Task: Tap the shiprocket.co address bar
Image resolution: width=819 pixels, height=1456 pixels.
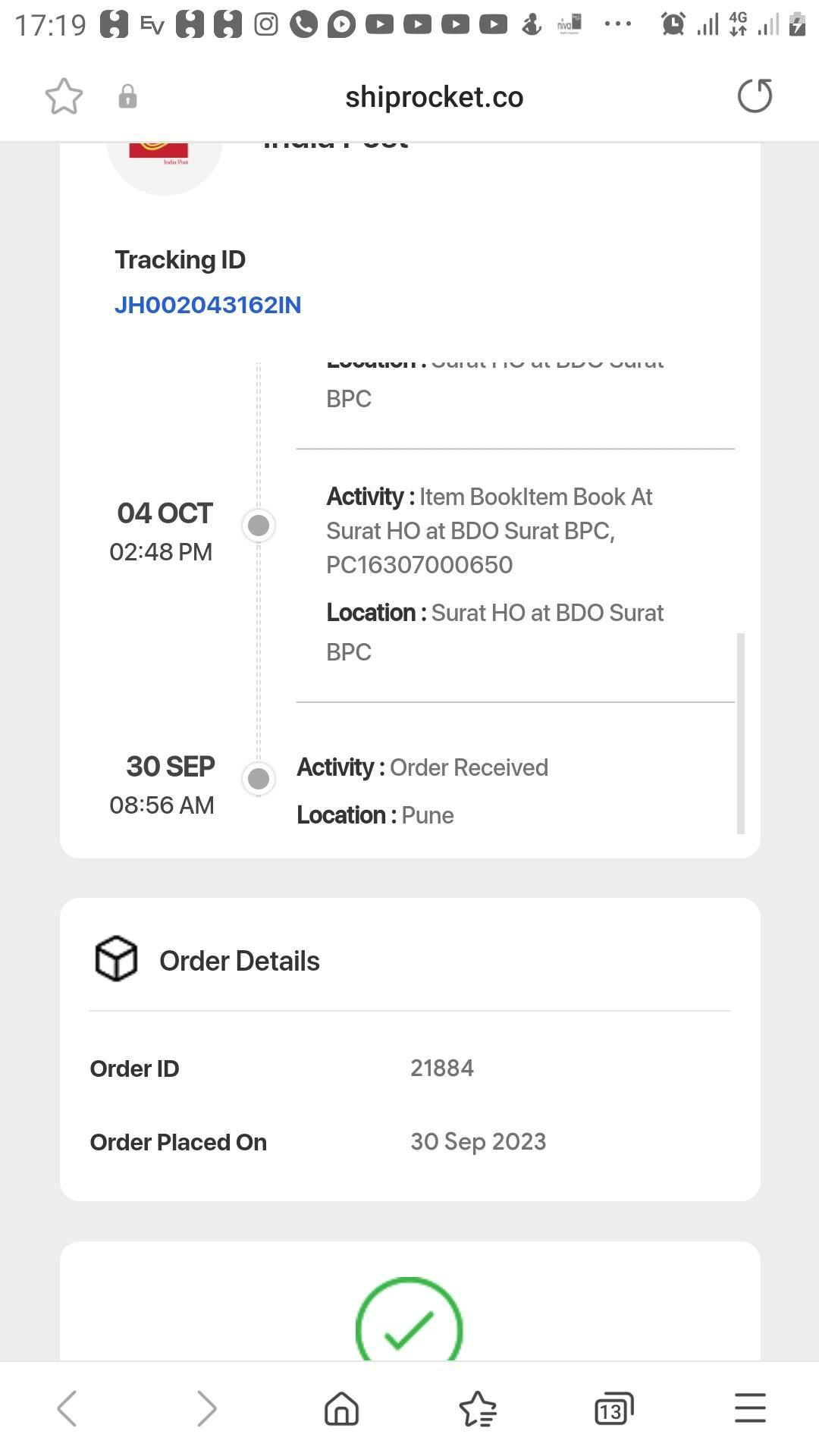Action: click(434, 97)
